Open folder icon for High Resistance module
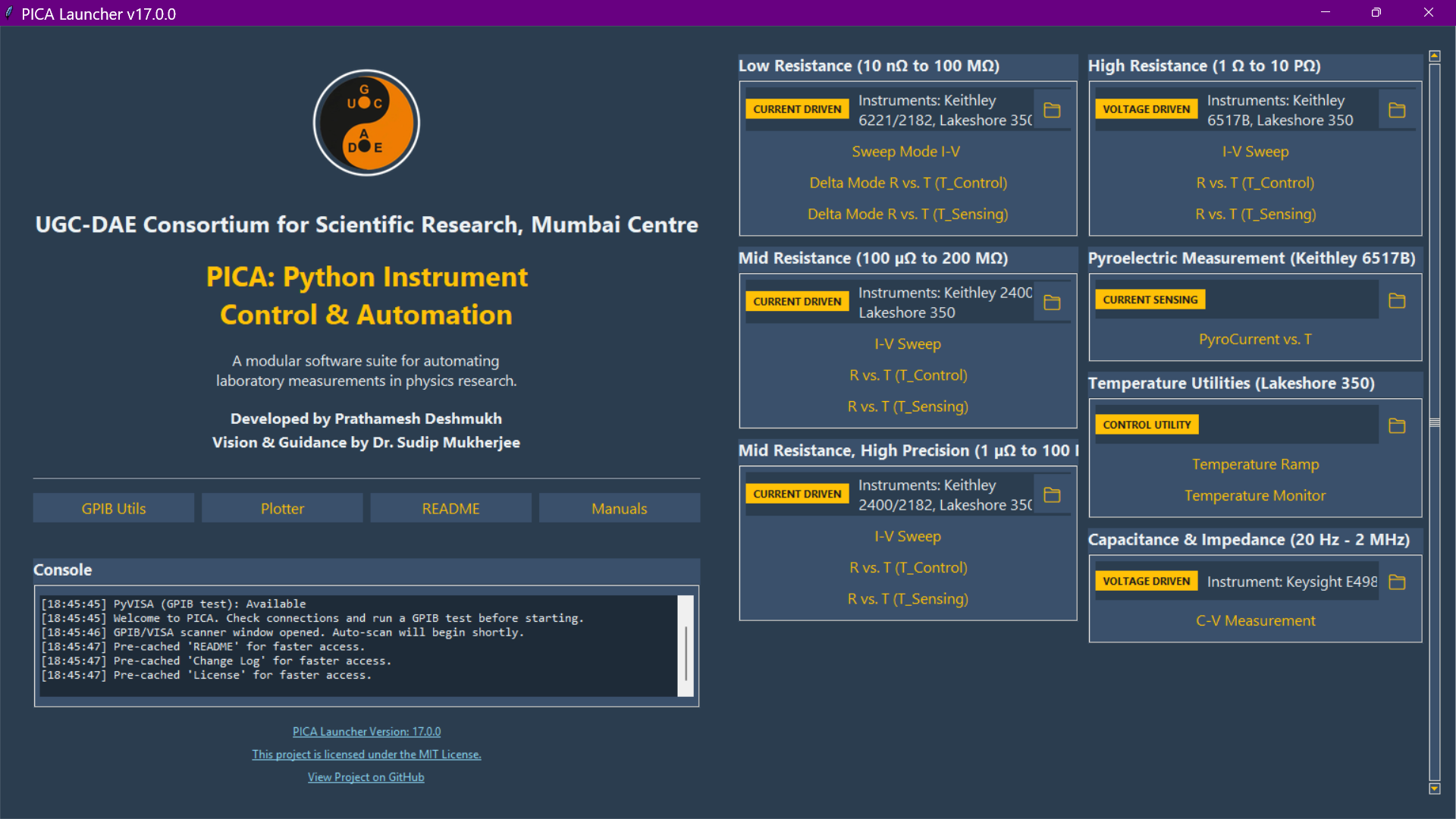The height and width of the screenshot is (819, 1456). [1397, 111]
